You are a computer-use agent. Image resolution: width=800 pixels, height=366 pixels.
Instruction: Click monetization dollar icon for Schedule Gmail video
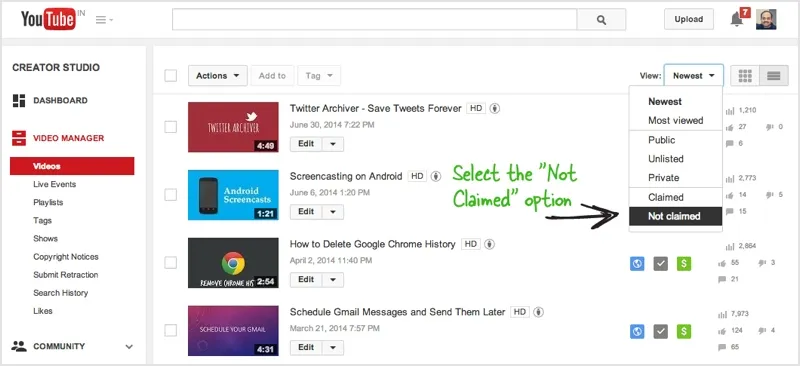coord(684,331)
